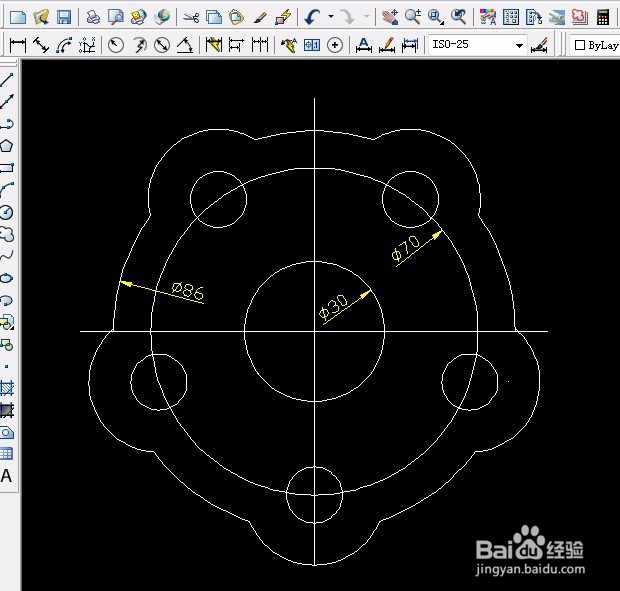The image size is (620, 591).
Task: Select the Table tool
Action: (x=7, y=454)
